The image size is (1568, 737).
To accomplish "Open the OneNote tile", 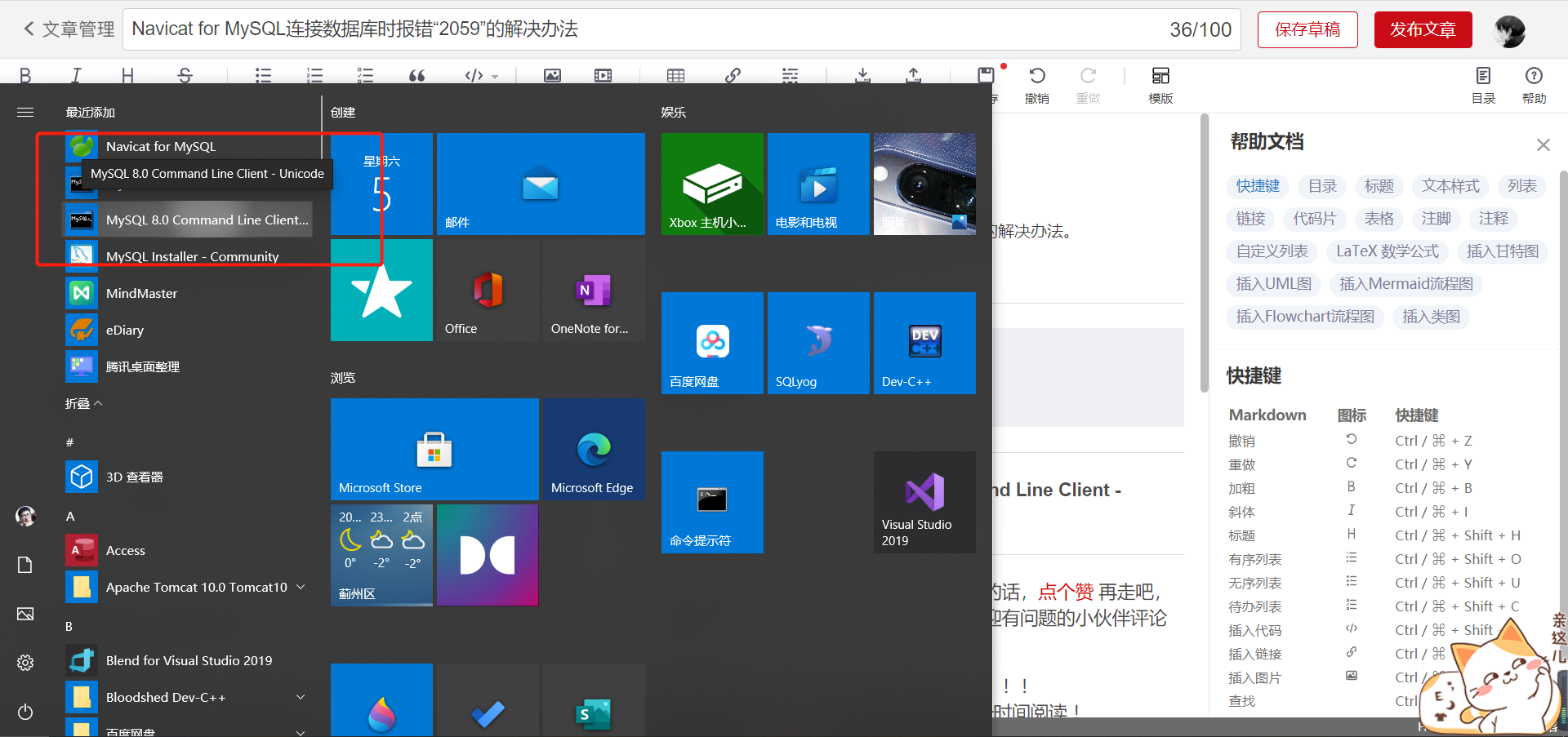I will 594,290.
